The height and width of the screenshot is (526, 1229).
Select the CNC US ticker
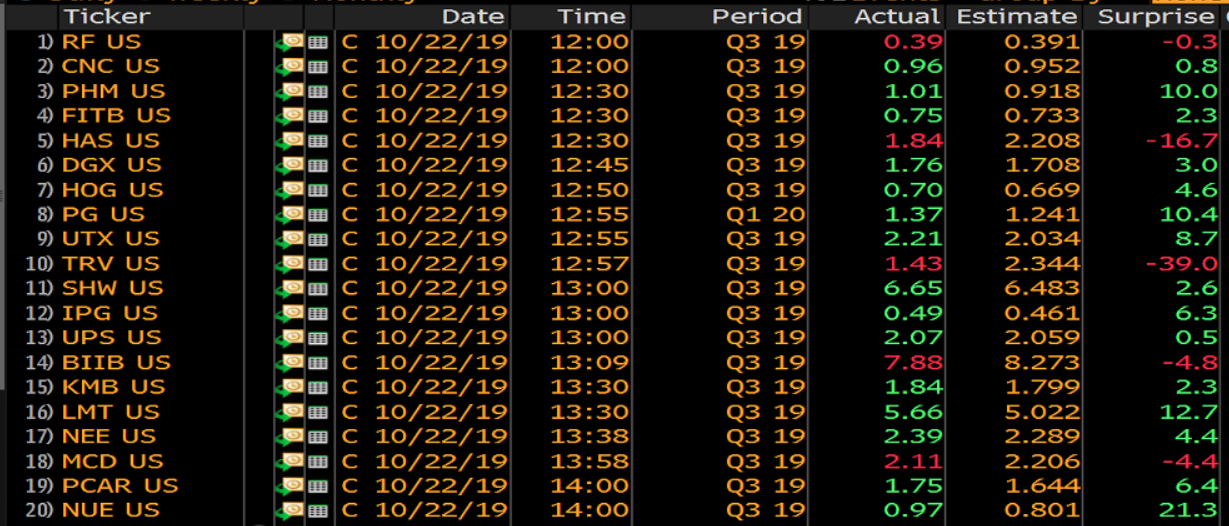pyautogui.click(x=110, y=66)
